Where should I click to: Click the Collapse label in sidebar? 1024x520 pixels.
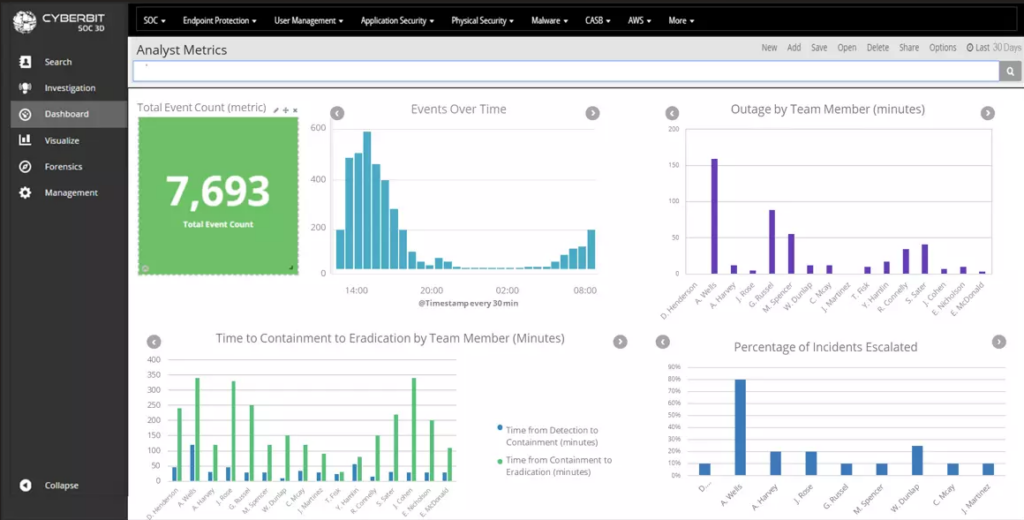61,485
